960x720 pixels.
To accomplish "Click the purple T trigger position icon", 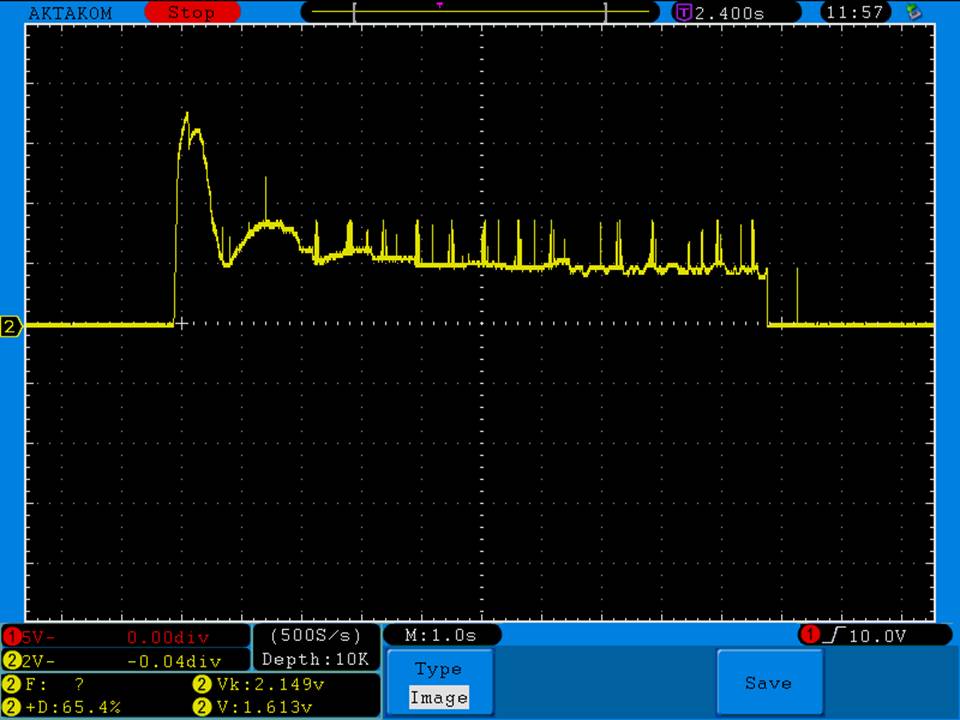I will click(684, 13).
